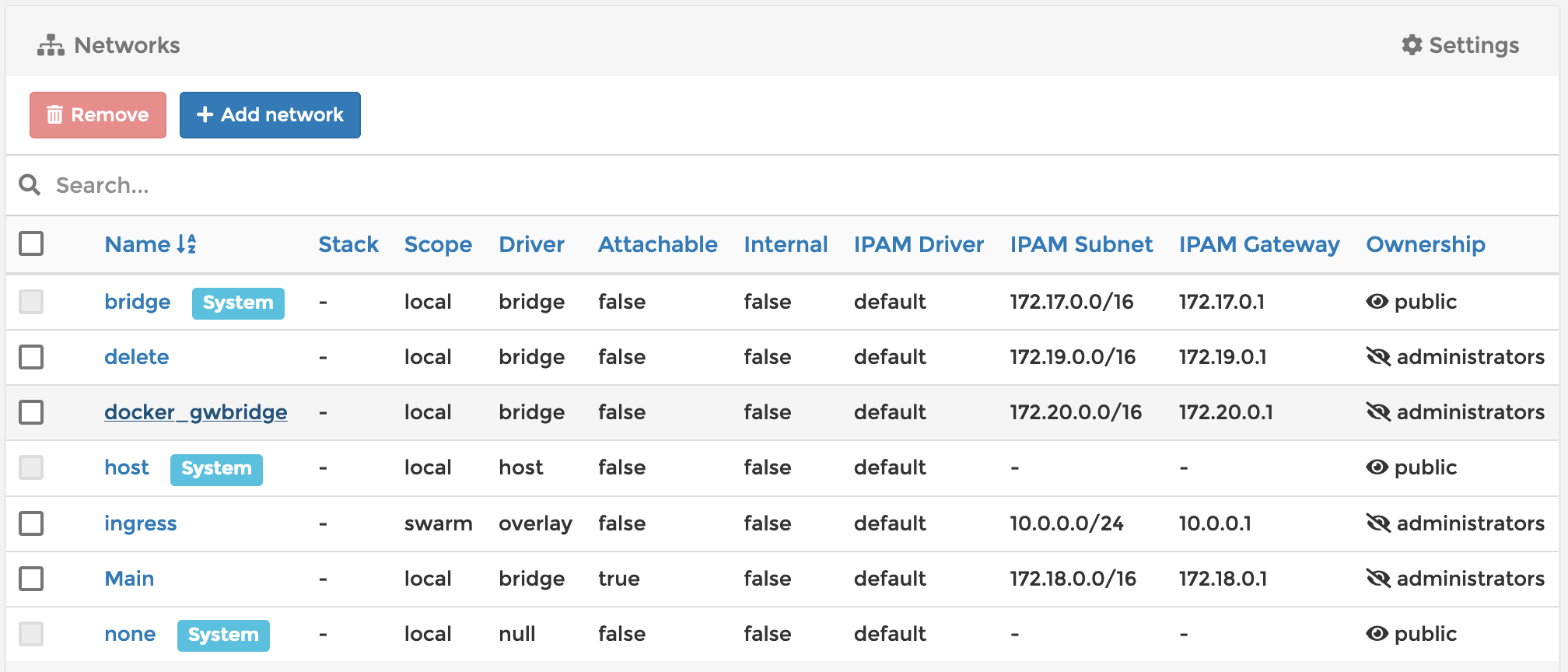Click the eye icon on host row
This screenshot has height=672, width=1568.
(x=1377, y=467)
